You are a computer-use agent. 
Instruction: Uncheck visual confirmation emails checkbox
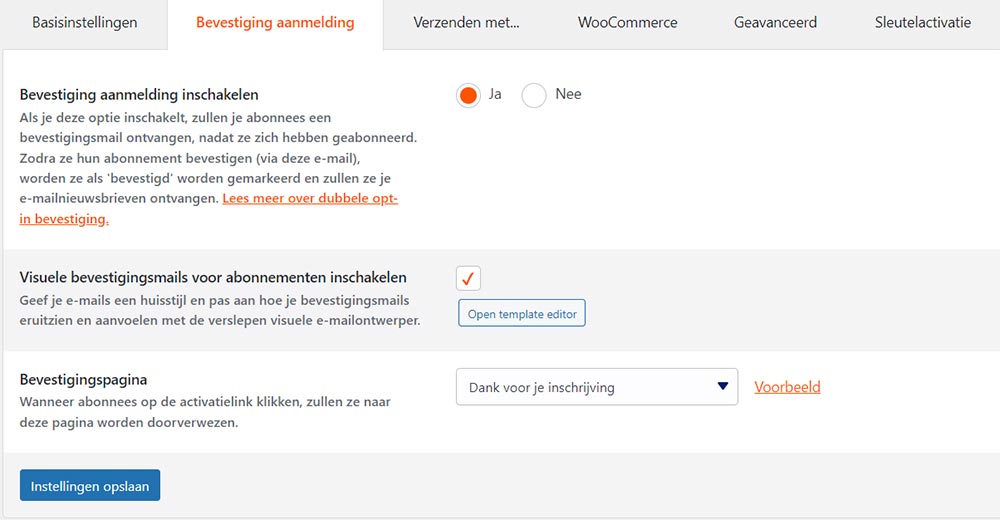coord(468,278)
